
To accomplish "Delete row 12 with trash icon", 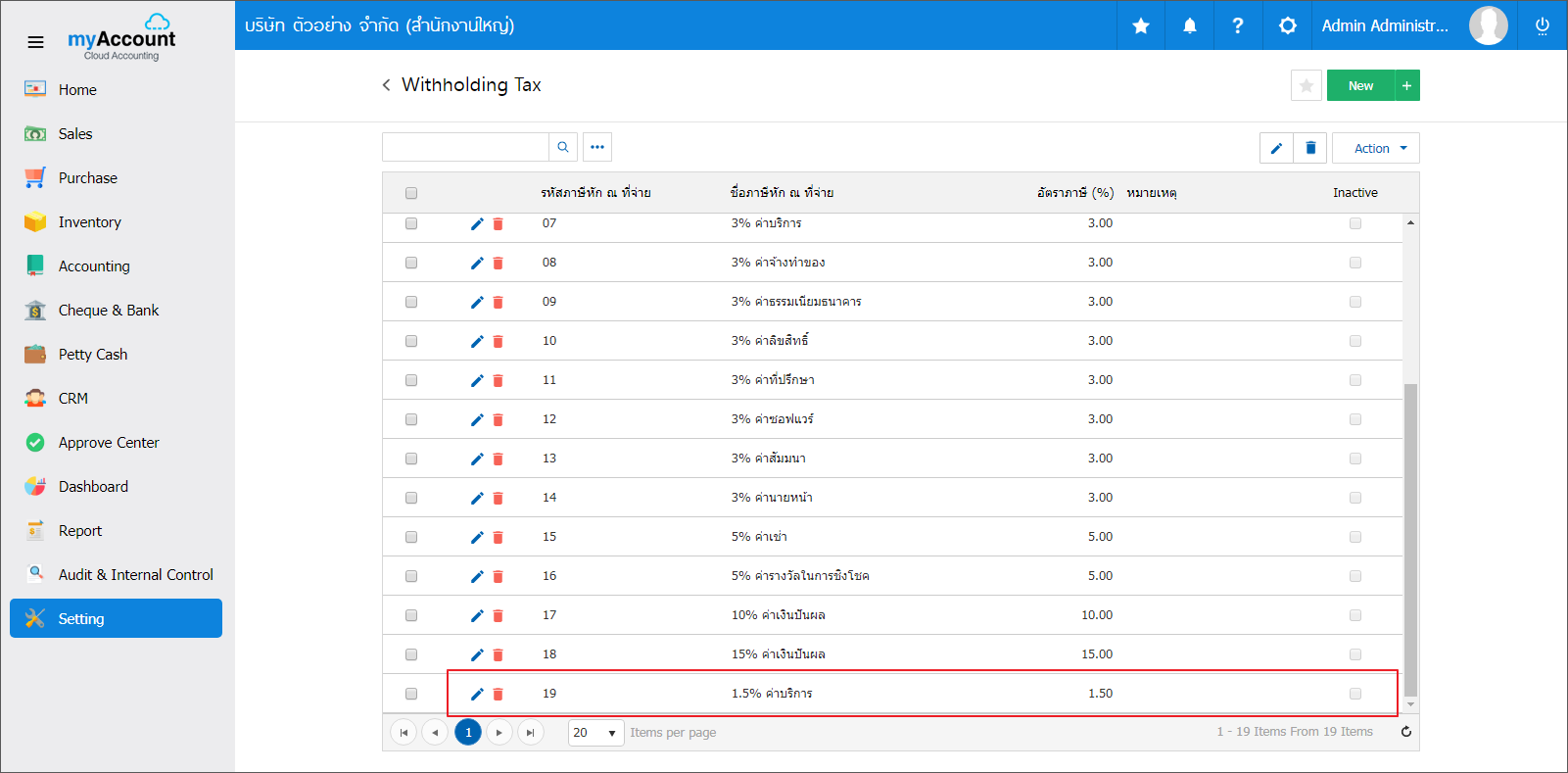I will coord(498,419).
